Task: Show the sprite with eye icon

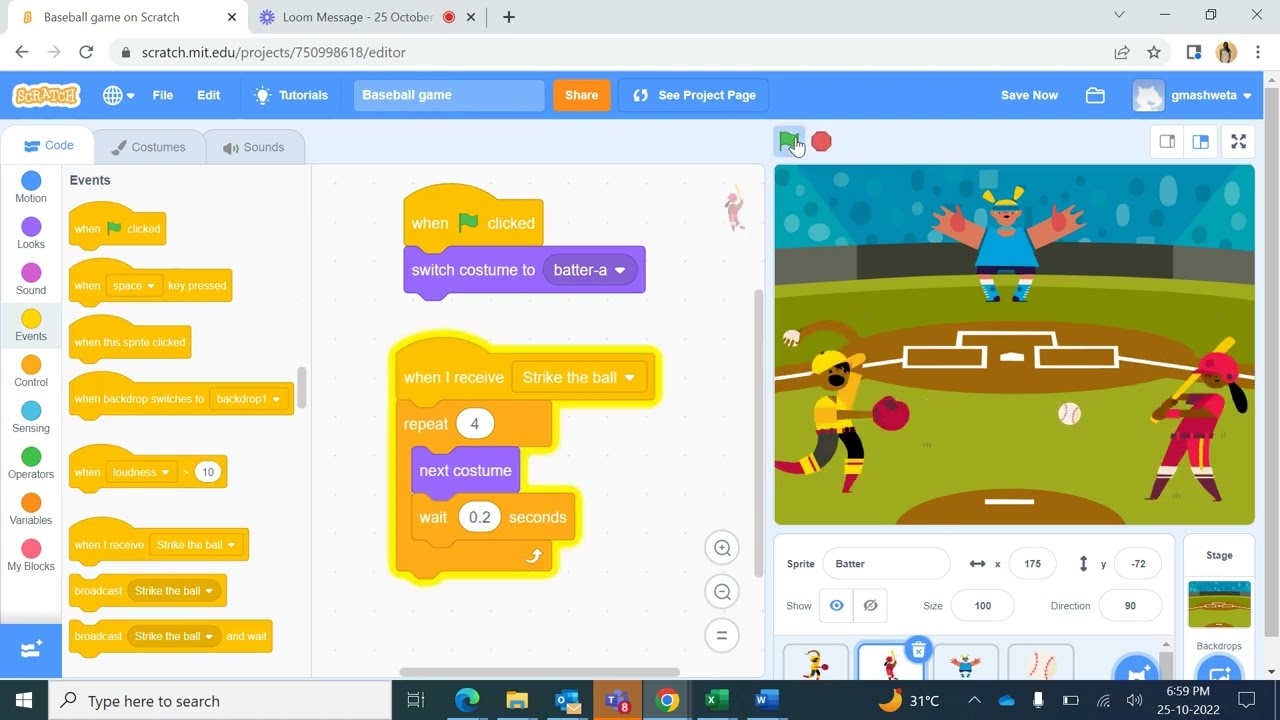Action: pos(837,606)
